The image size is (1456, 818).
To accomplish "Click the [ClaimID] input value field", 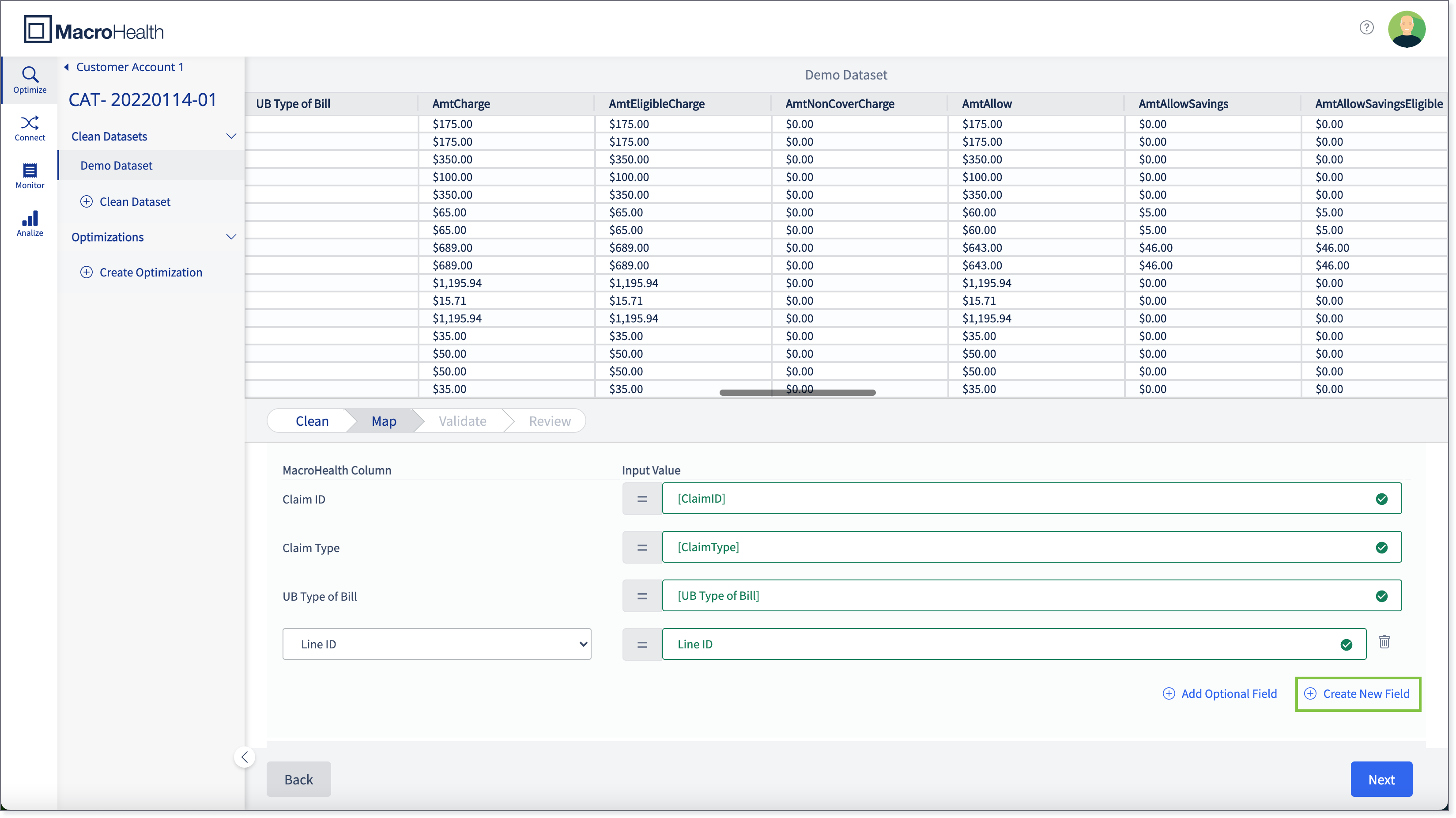I will click(1032, 499).
